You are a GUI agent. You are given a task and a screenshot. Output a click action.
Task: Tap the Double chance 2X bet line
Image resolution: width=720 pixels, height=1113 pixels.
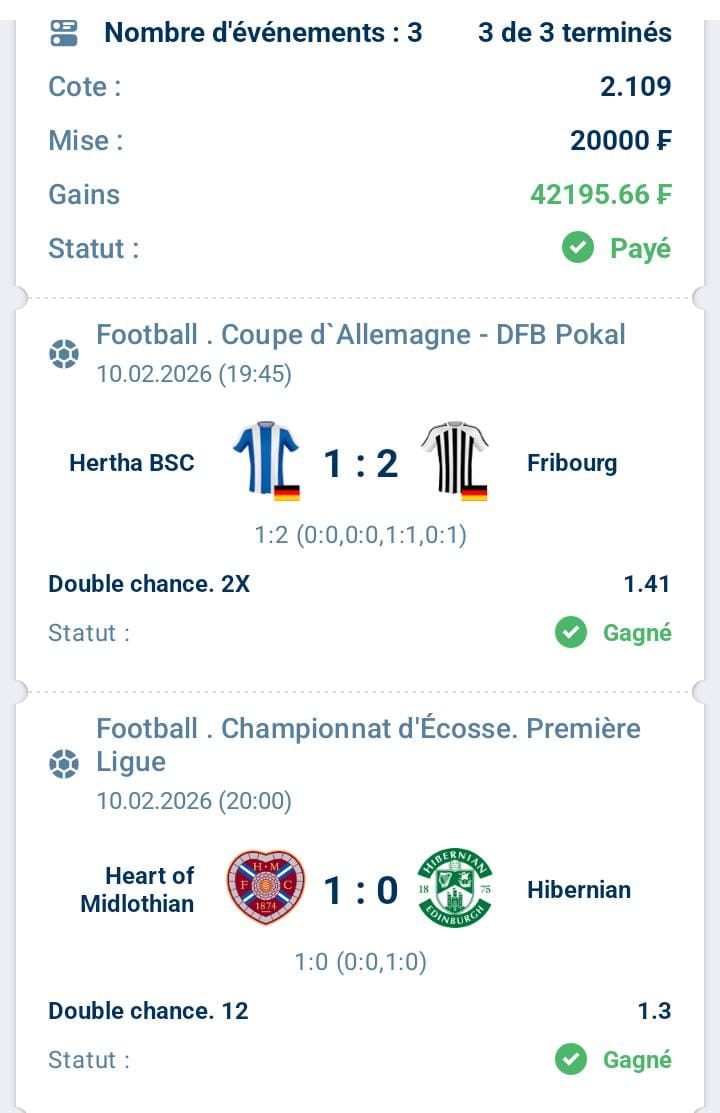pyautogui.click(x=149, y=584)
